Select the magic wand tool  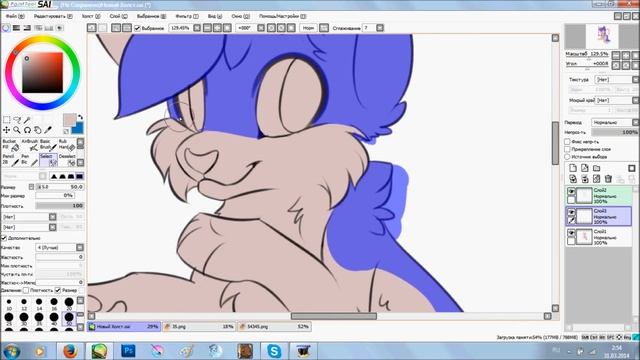[x=27, y=120]
